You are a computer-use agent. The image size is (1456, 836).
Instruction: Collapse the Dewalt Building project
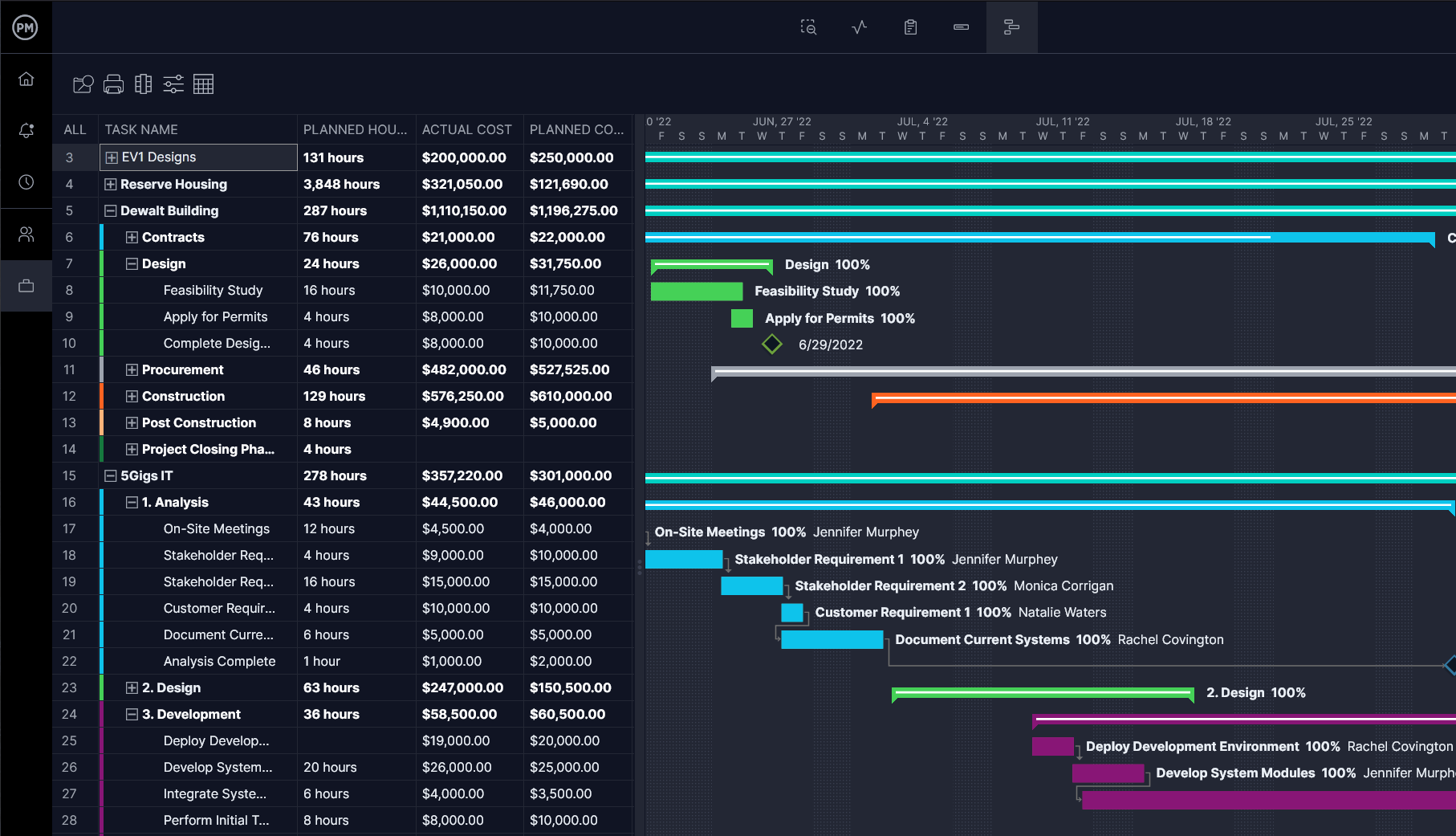[111, 211]
